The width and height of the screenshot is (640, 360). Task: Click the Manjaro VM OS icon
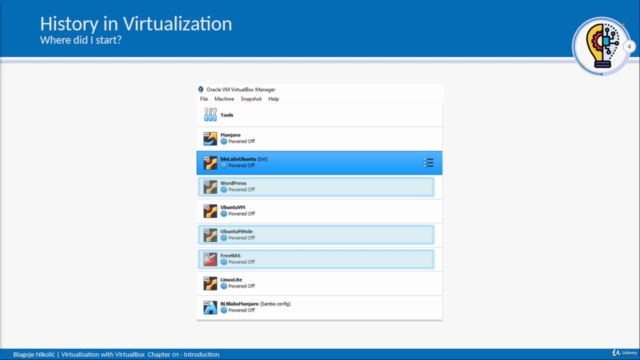(x=210, y=138)
